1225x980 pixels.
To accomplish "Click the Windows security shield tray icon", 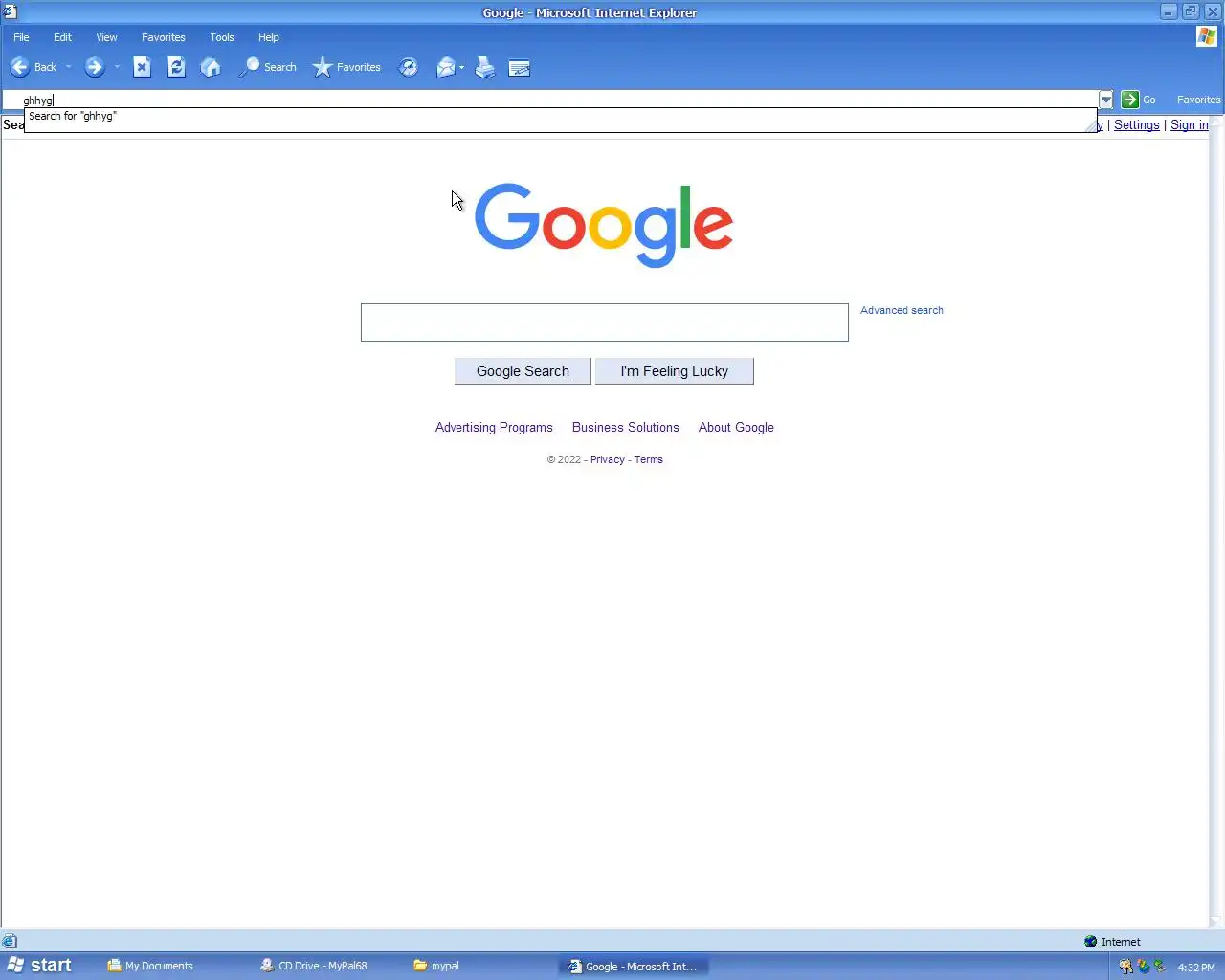I will tap(1143, 967).
